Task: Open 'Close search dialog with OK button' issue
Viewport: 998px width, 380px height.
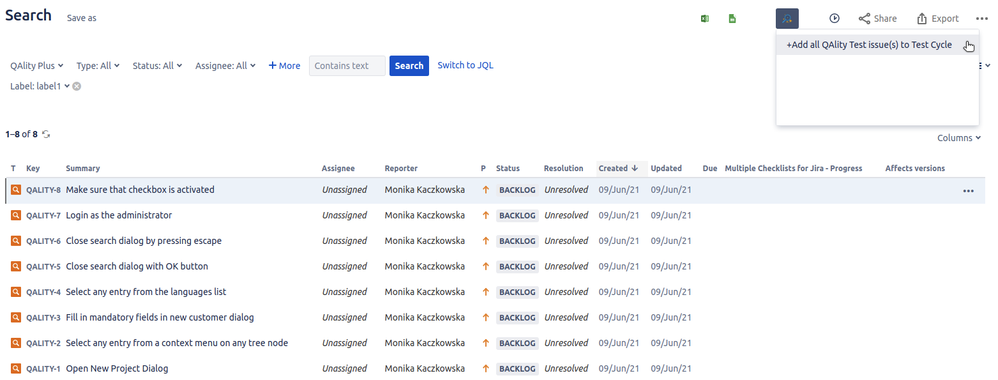Action: [137, 266]
